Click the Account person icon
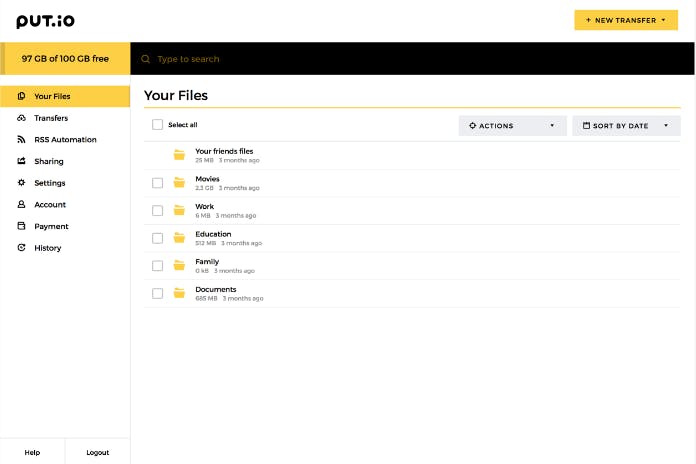696x464 pixels. tap(21, 204)
